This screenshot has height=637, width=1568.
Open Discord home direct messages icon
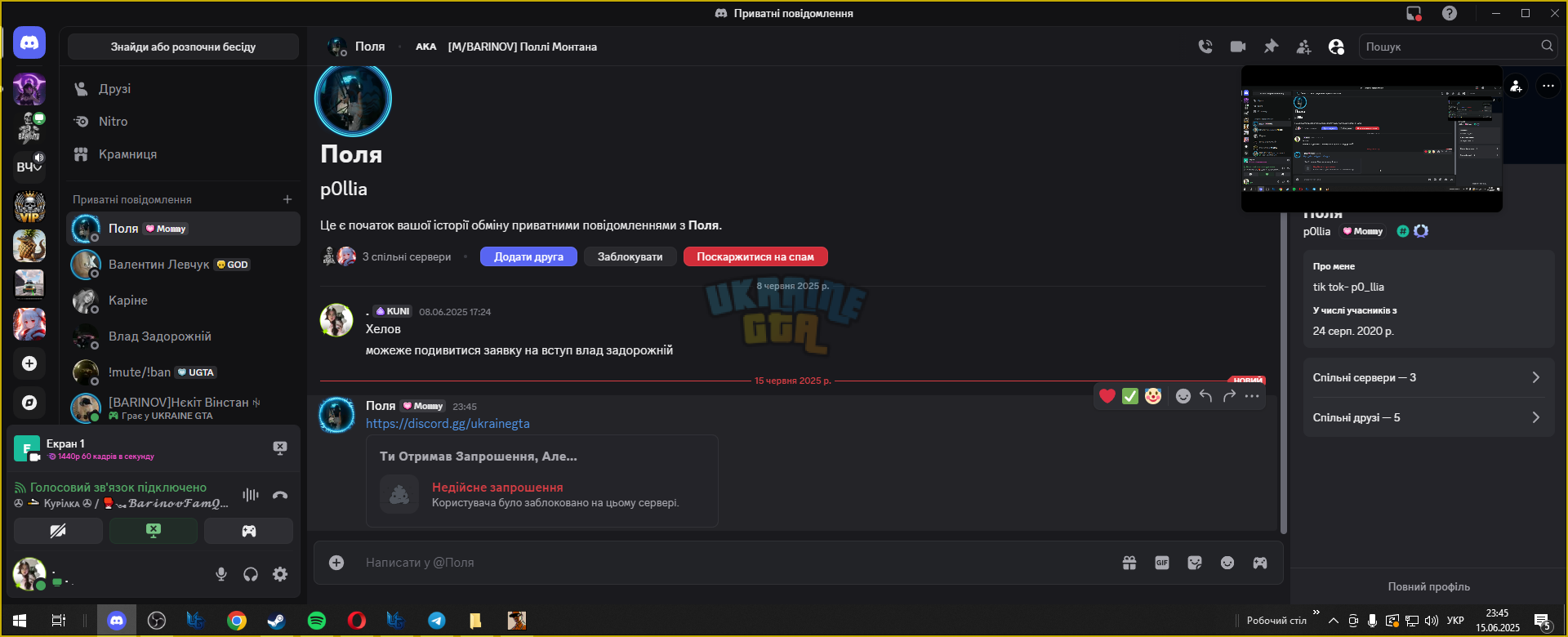tap(29, 42)
